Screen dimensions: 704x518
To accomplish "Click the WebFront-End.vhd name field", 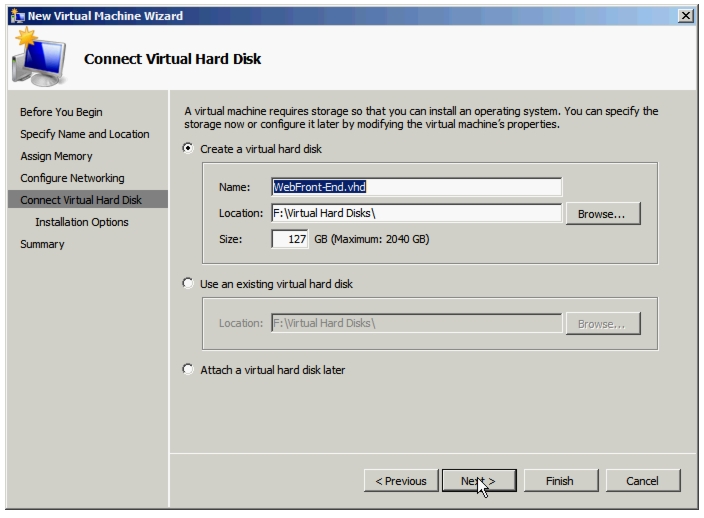I will click(416, 187).
